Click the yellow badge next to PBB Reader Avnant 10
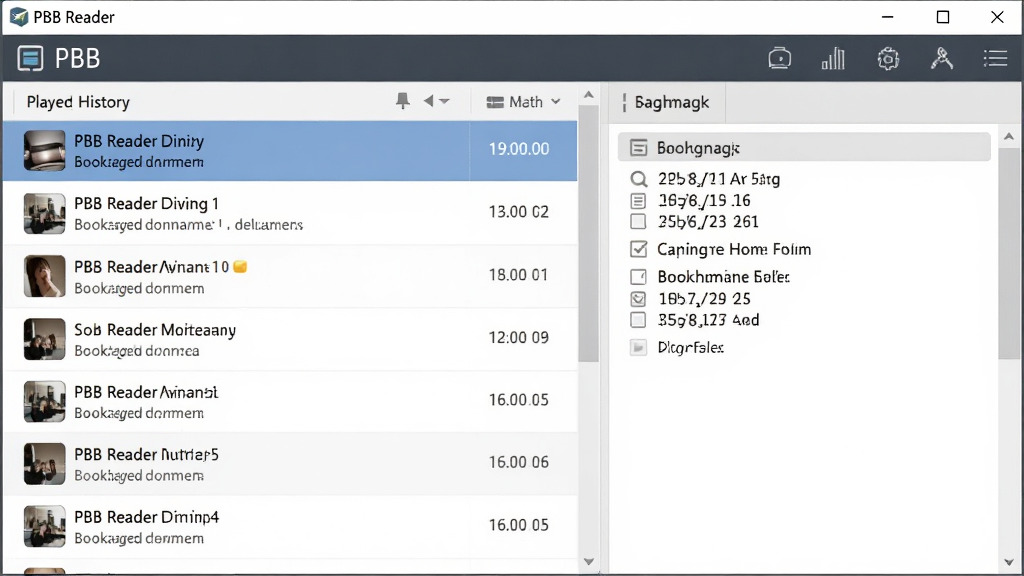Viewport: 1024px width, 576px height. 240,266
